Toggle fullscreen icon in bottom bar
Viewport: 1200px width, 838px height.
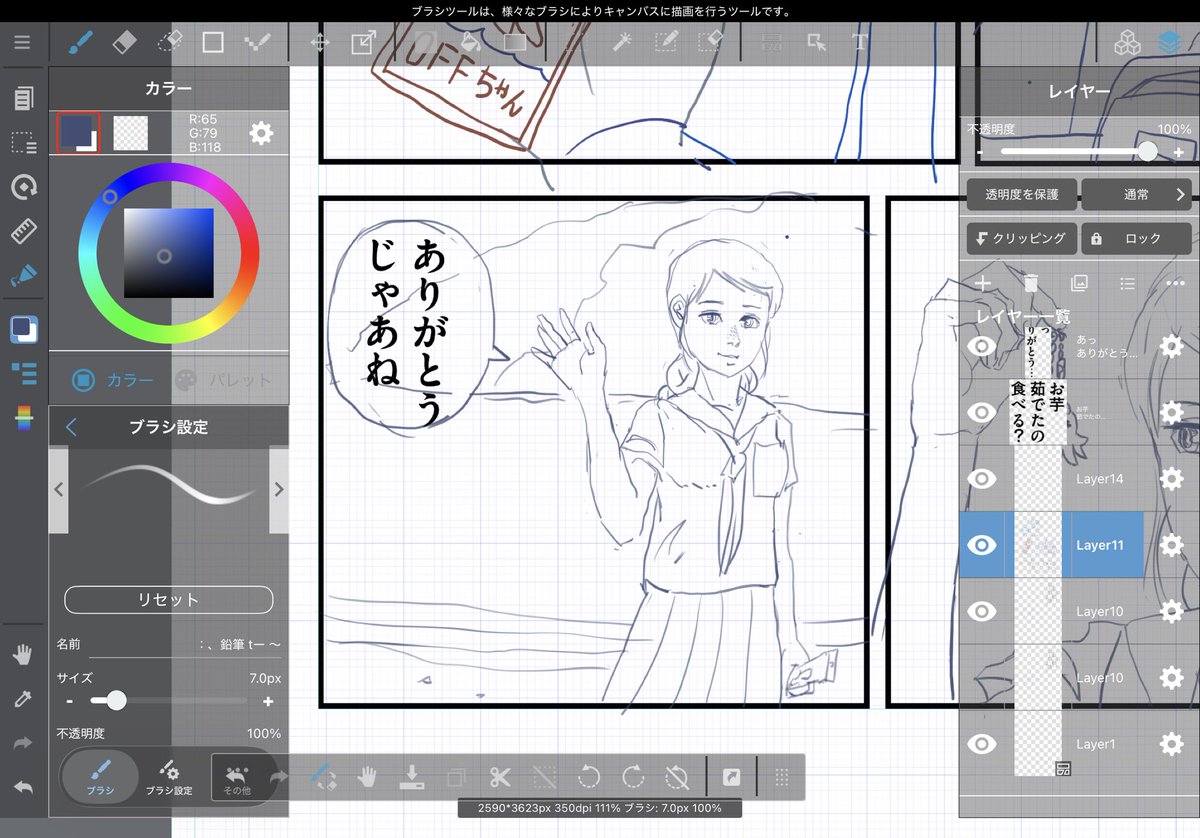732,776
